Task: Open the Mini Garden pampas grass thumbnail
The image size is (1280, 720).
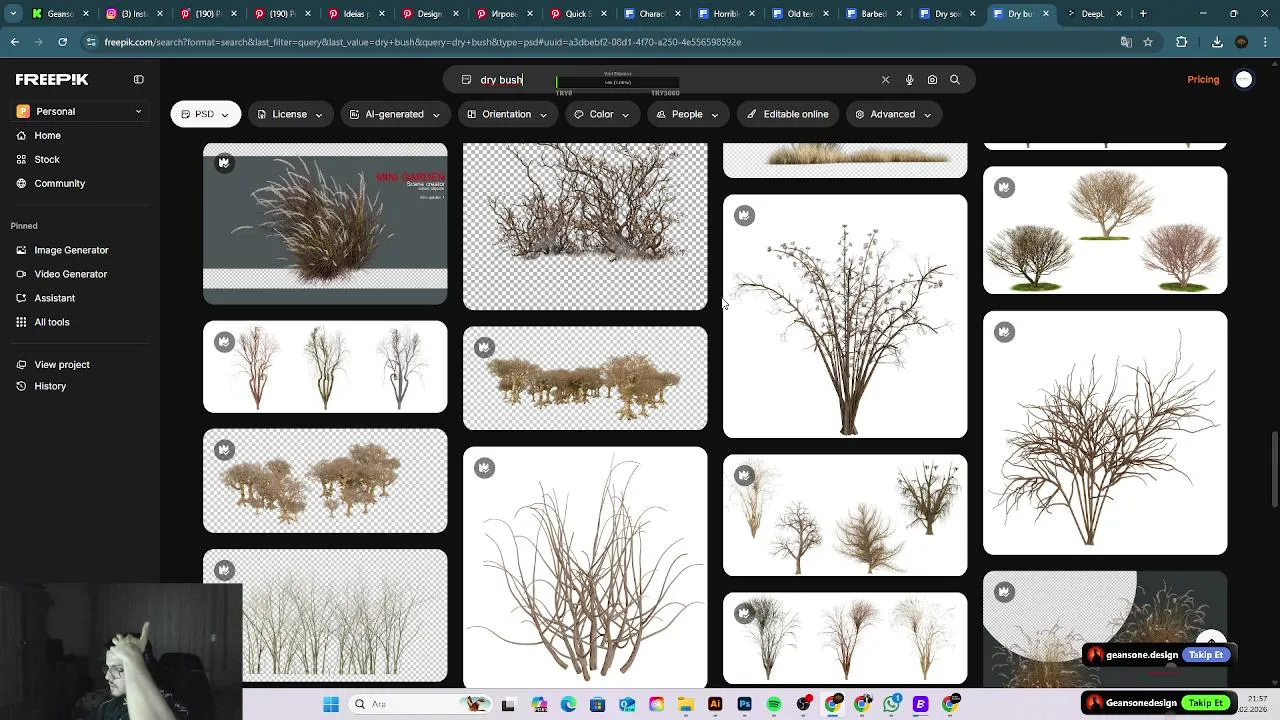Action: [x=325, y=223]
